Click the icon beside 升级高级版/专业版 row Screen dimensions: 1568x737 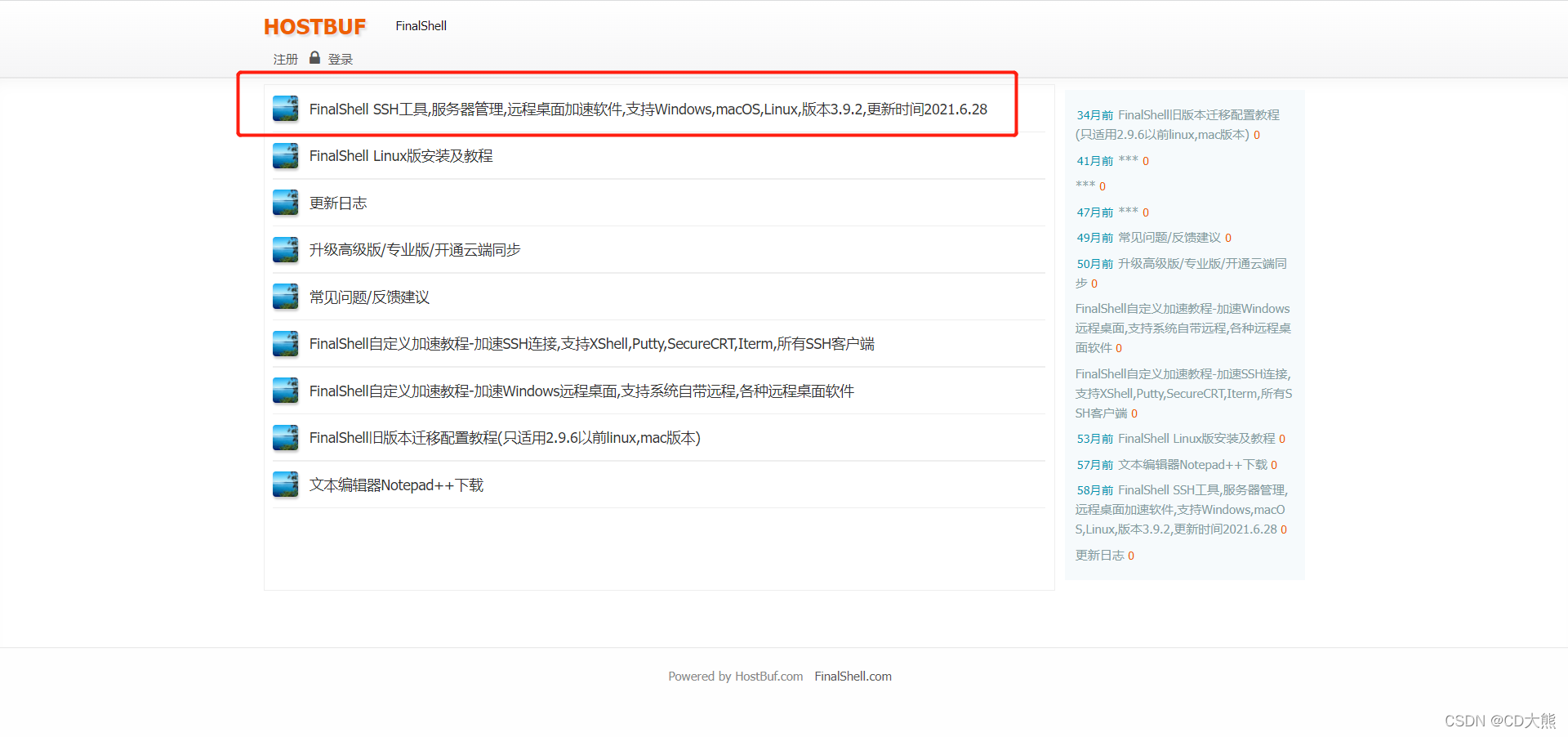(285, 250)
